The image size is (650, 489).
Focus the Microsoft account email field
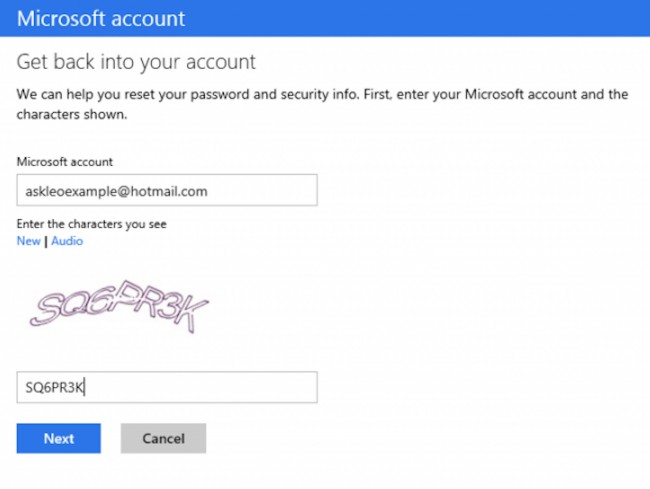pyautogui.click(x=166, y=190)
